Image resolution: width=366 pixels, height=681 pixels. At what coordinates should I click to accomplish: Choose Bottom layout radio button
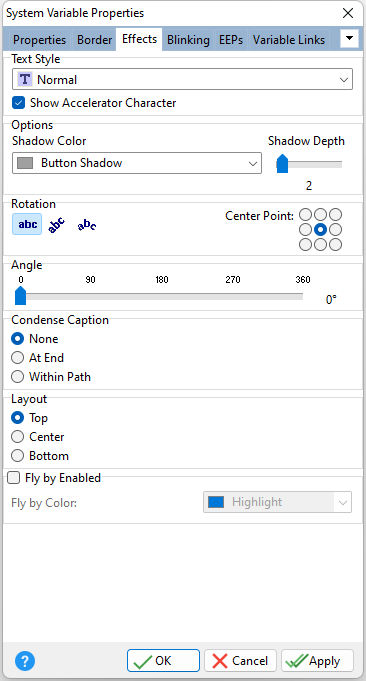pos(17,456)
